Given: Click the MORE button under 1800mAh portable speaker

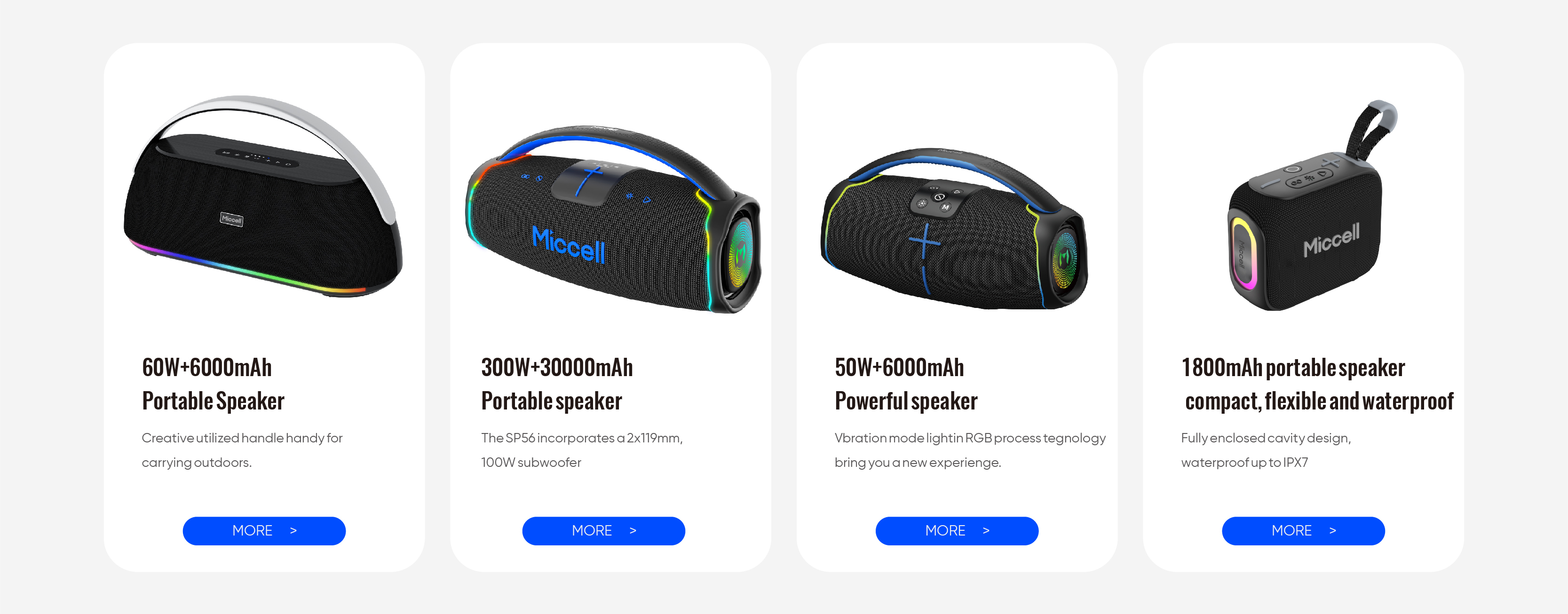Looking at the screenshot, I should 1303,531.
